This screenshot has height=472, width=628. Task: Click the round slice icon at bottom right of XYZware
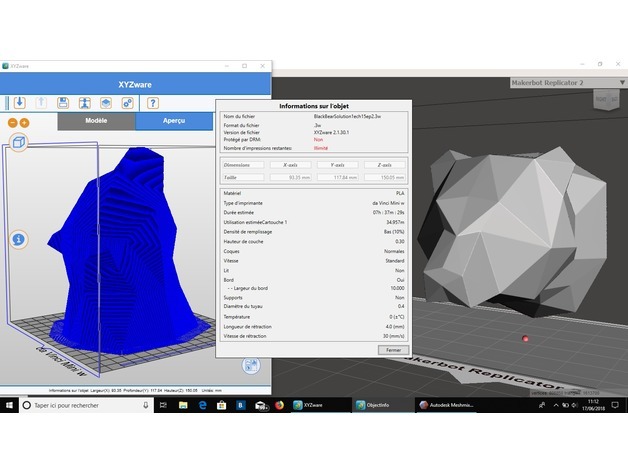click(x=251, y=365)
